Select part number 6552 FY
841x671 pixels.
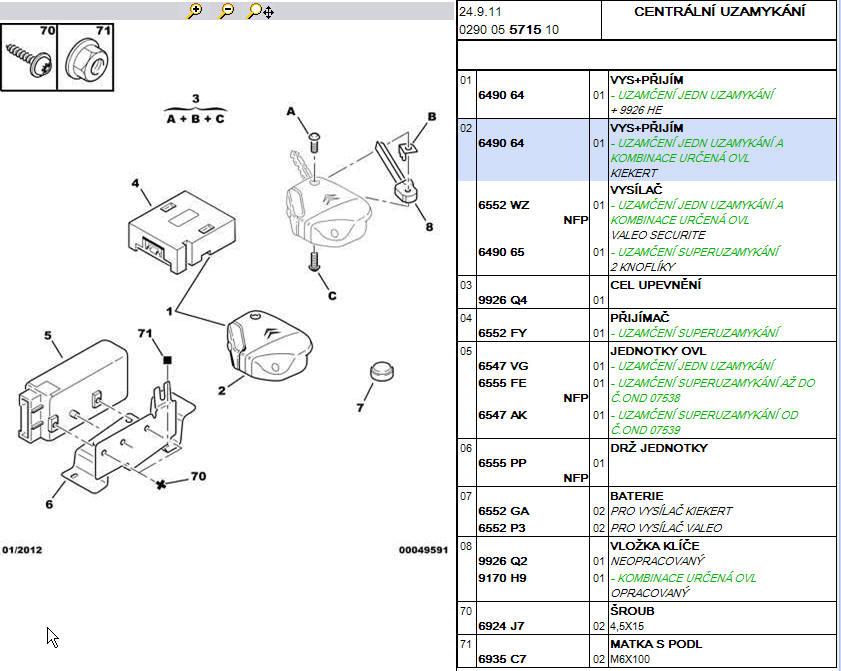503,333
